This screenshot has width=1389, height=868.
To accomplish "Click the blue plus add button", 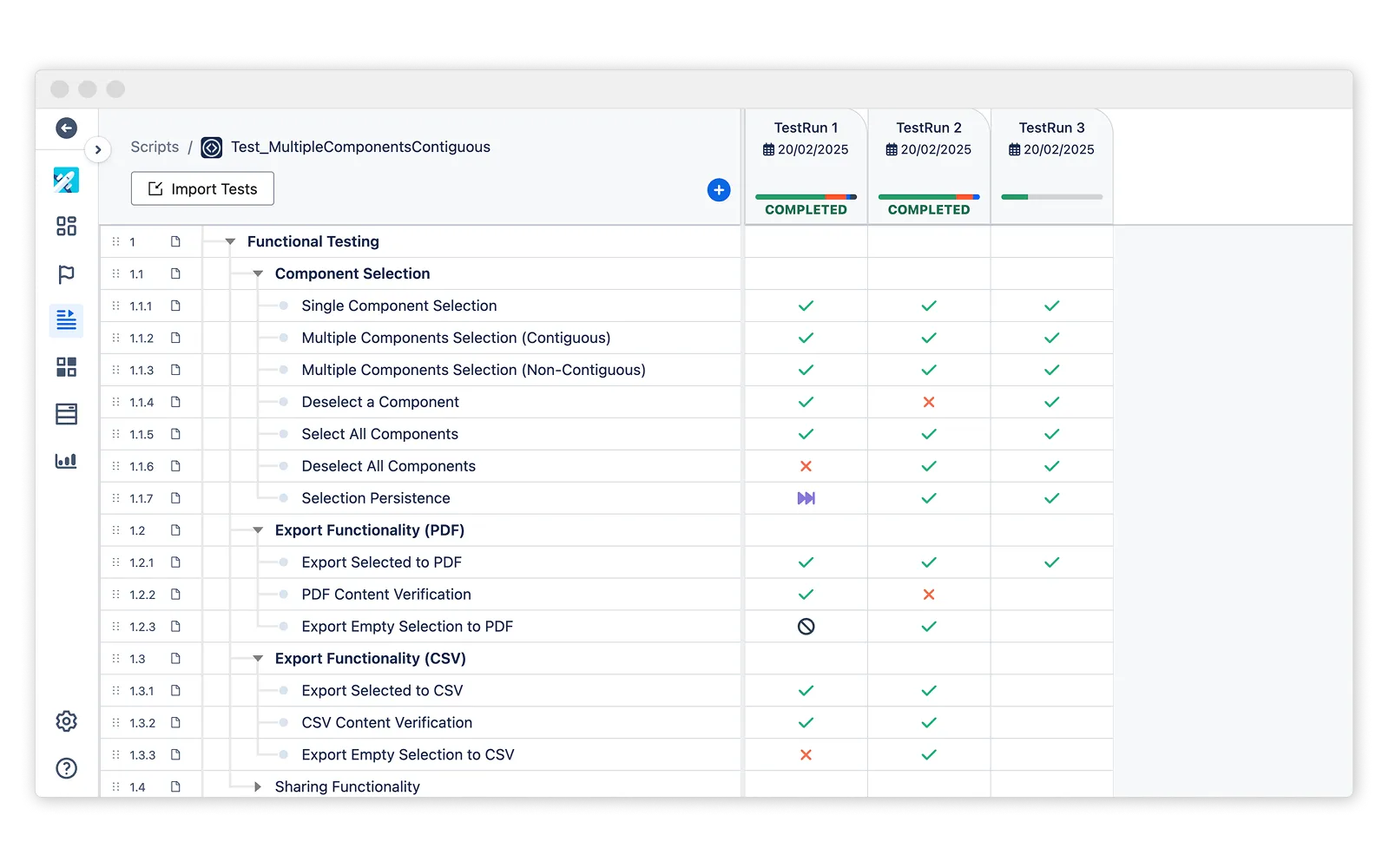I will (719, 190).
